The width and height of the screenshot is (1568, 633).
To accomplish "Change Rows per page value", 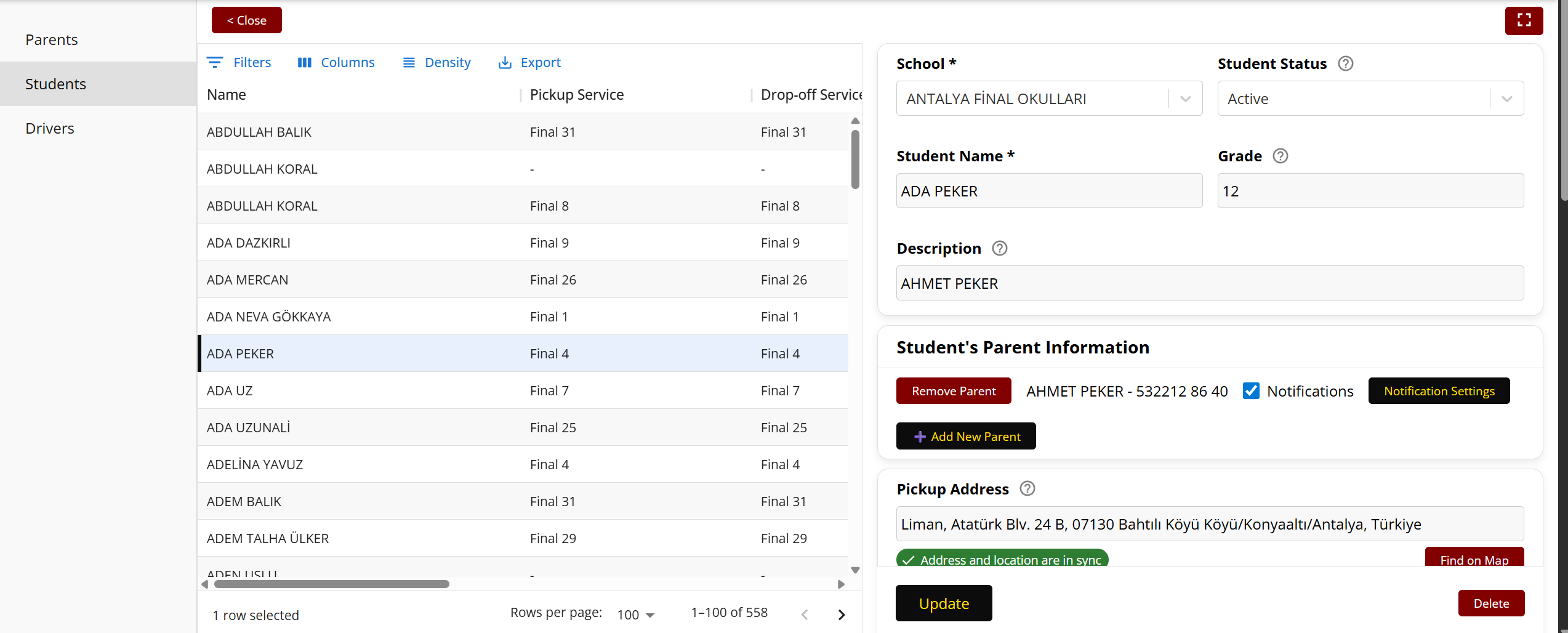I will [635, 614].
